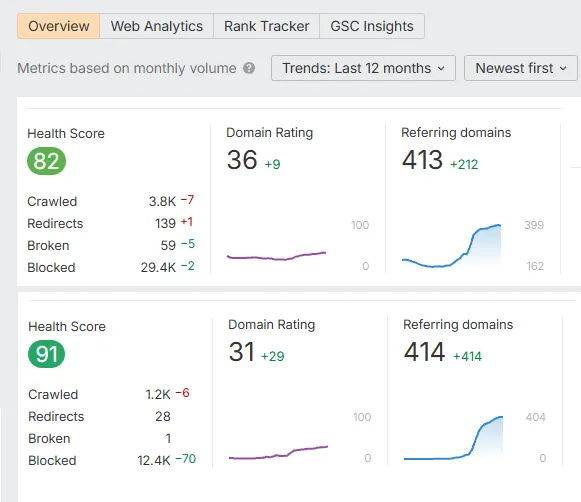Switch to the Rank Tracker tab
The image size is (581, 502).
pos(266,26)
